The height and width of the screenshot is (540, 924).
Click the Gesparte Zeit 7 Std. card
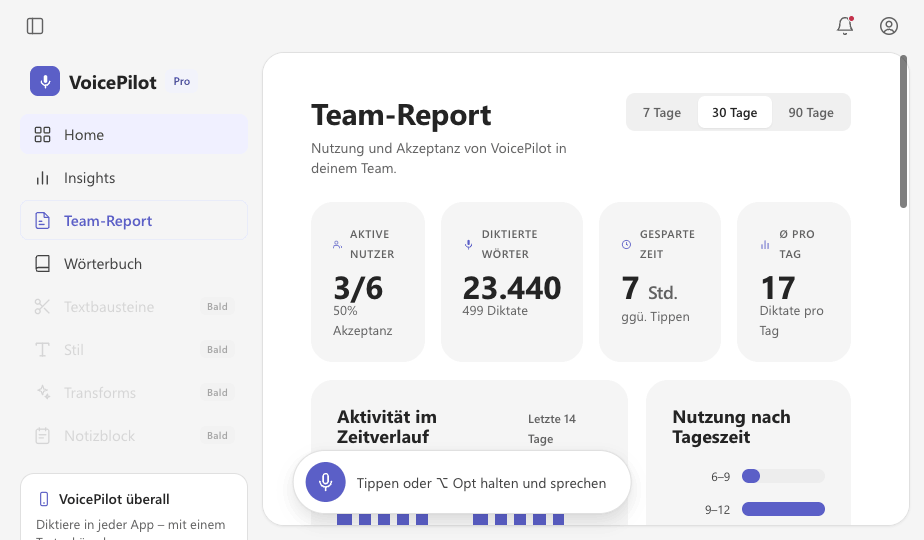tap(660, 282)
